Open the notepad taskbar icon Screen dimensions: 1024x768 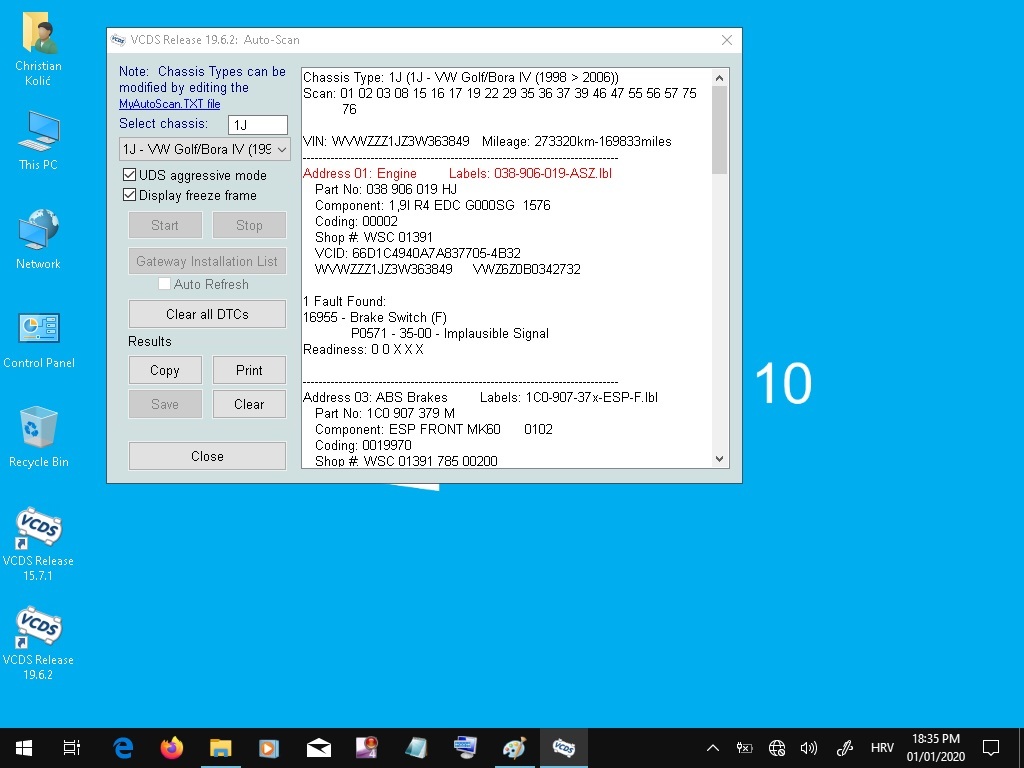point(416,748)
